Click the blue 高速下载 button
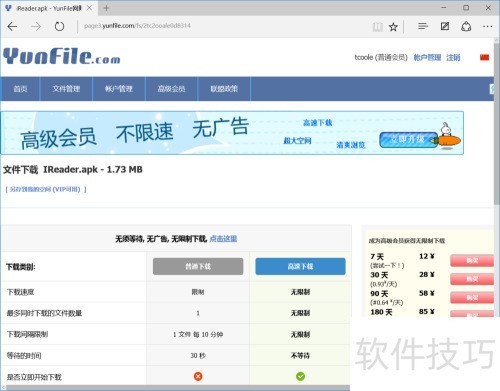500x391 pixels. pos(300,266)
